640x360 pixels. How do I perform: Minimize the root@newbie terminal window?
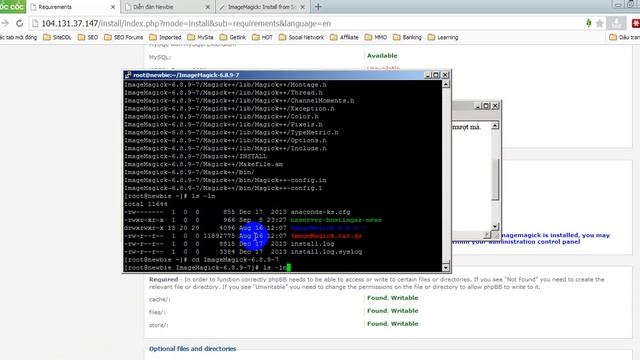427,75
